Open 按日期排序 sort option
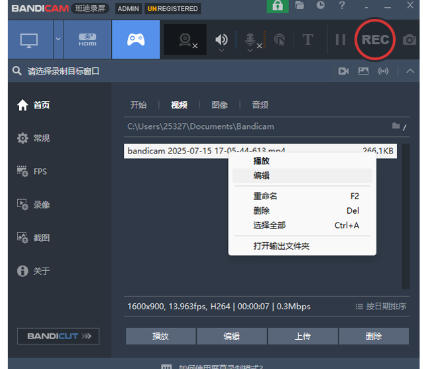 coord(381,306)
